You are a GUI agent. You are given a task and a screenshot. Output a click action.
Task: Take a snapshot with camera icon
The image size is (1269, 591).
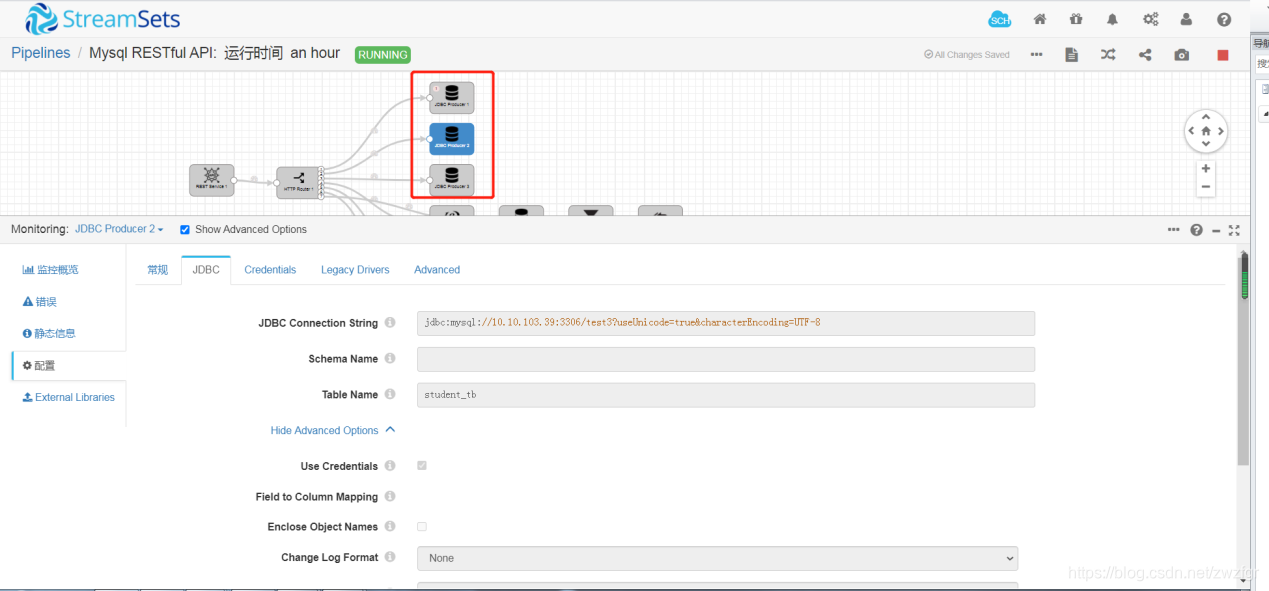click(x=1182, y=55)
